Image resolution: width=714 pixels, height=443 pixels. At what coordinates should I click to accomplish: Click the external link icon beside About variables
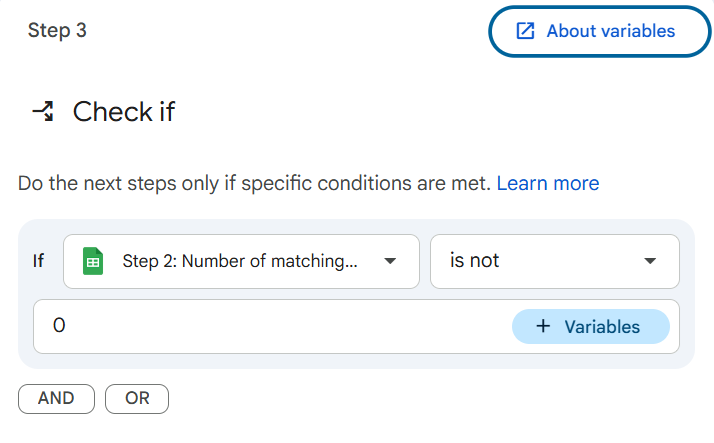525,31
